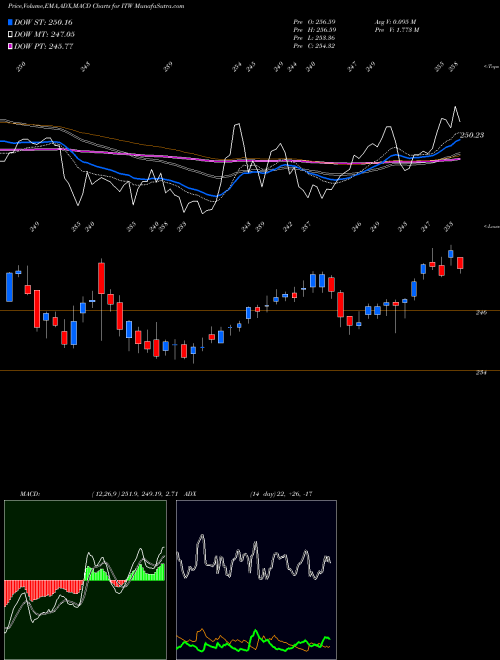
Task: Click the 'Avg V: 0.993 M' value
Action: point(395,21)
